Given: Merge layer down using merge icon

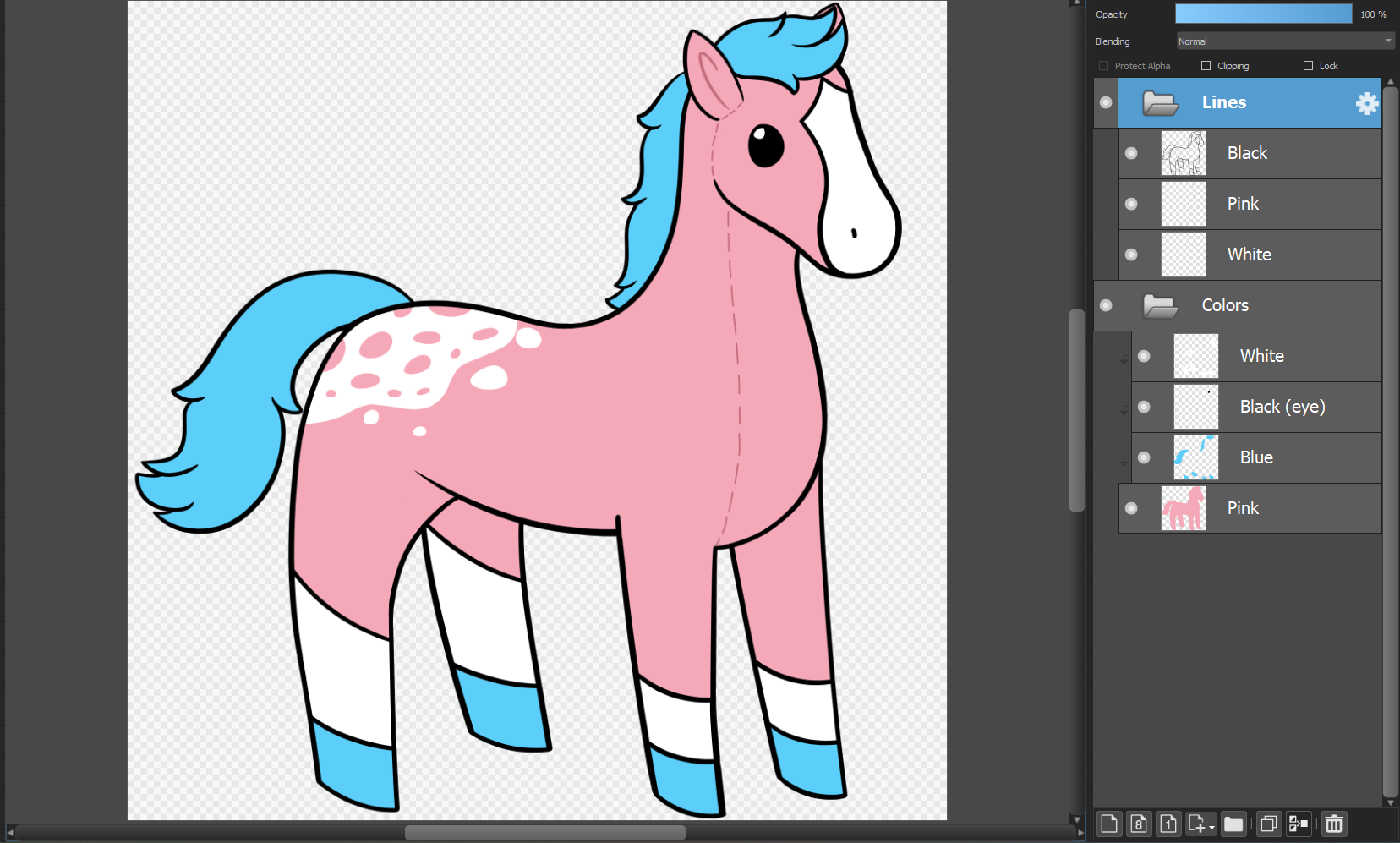Looking at the screenshot, I should (x=1298, y=824).
